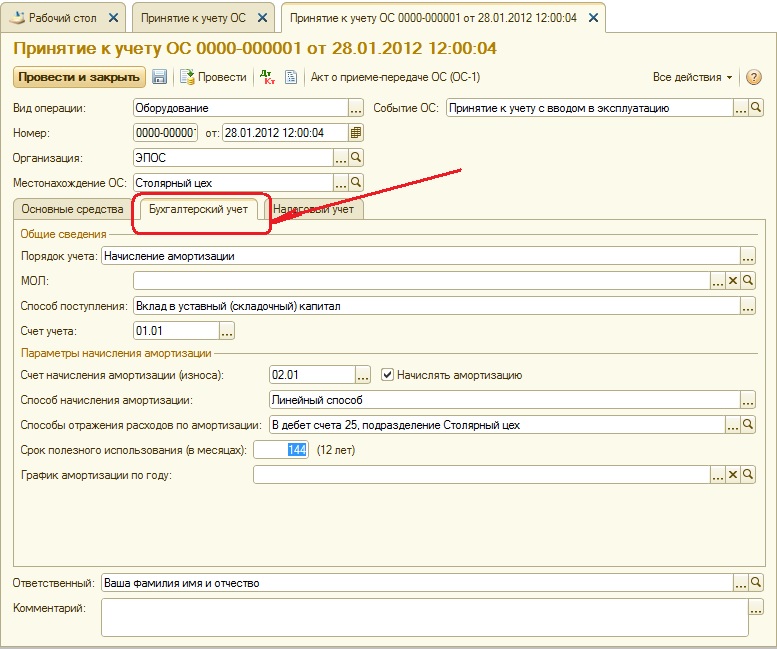Open selection for График амортизации по году
Viewport: 777px width, 649px height.
[x=718, y=475]
